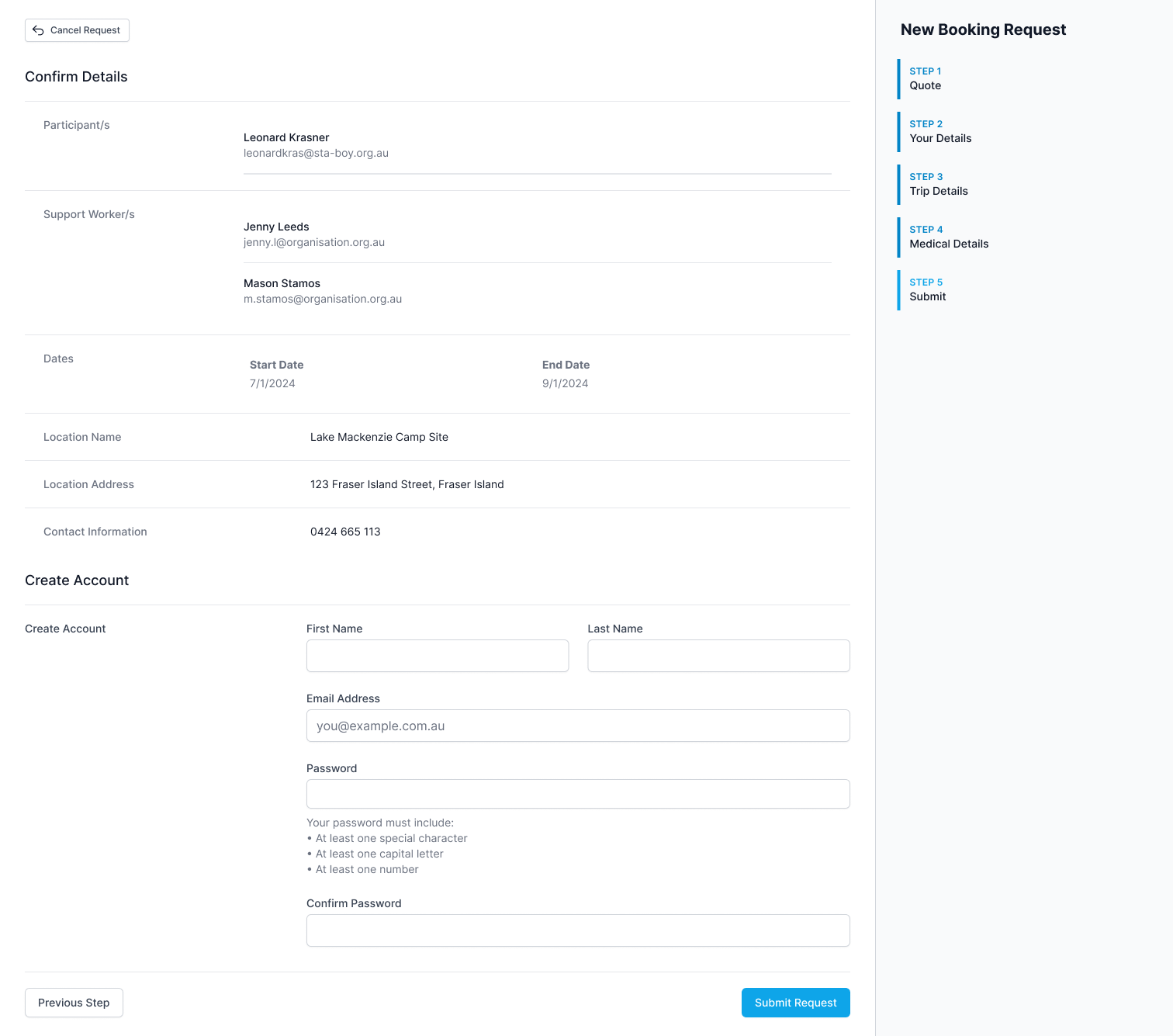Click the Confirm Details heading
The width and height of the screenshot is (1173, 1036).
tap(76, 77)
